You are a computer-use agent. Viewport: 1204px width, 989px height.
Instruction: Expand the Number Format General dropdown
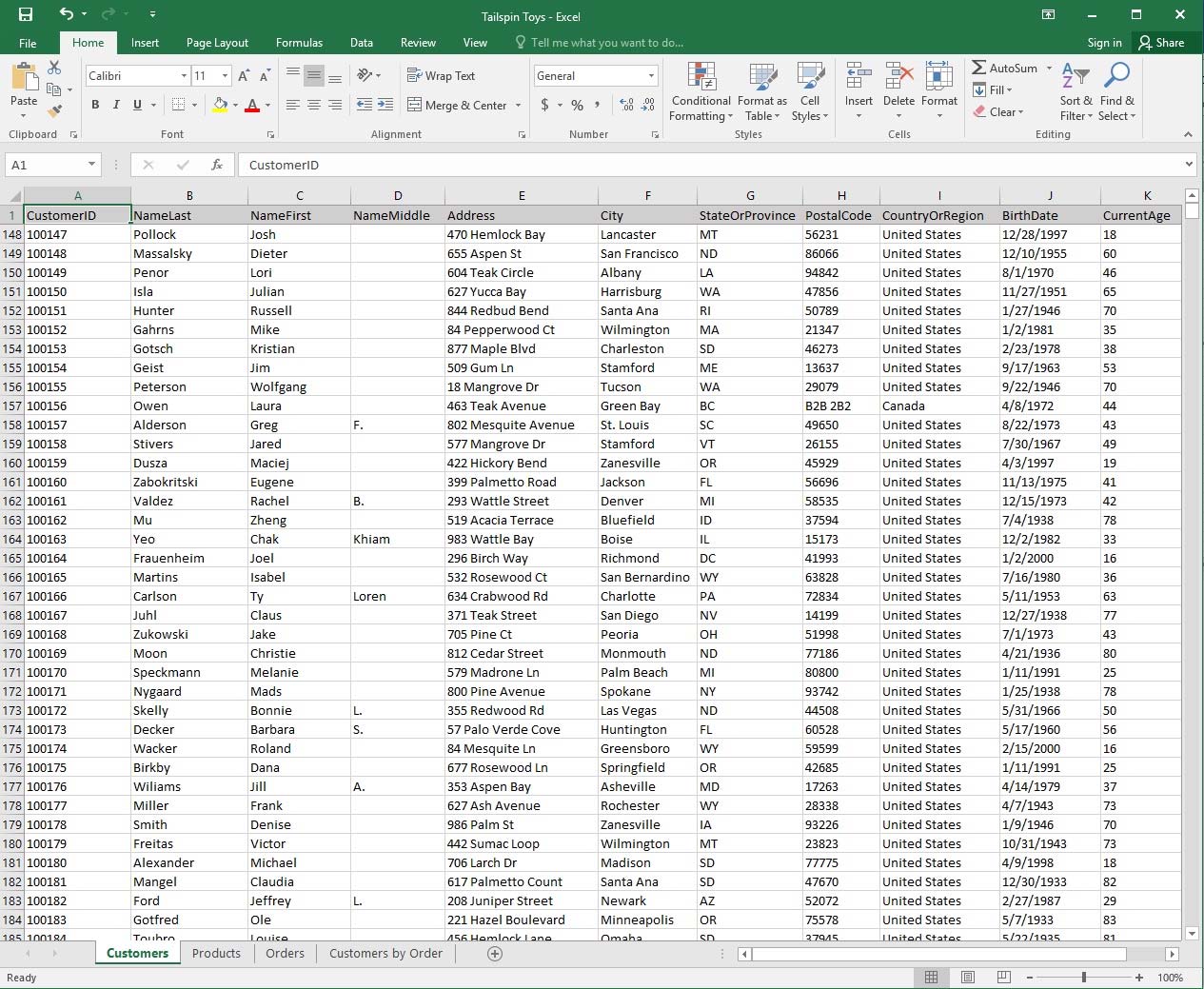[651, 76]
